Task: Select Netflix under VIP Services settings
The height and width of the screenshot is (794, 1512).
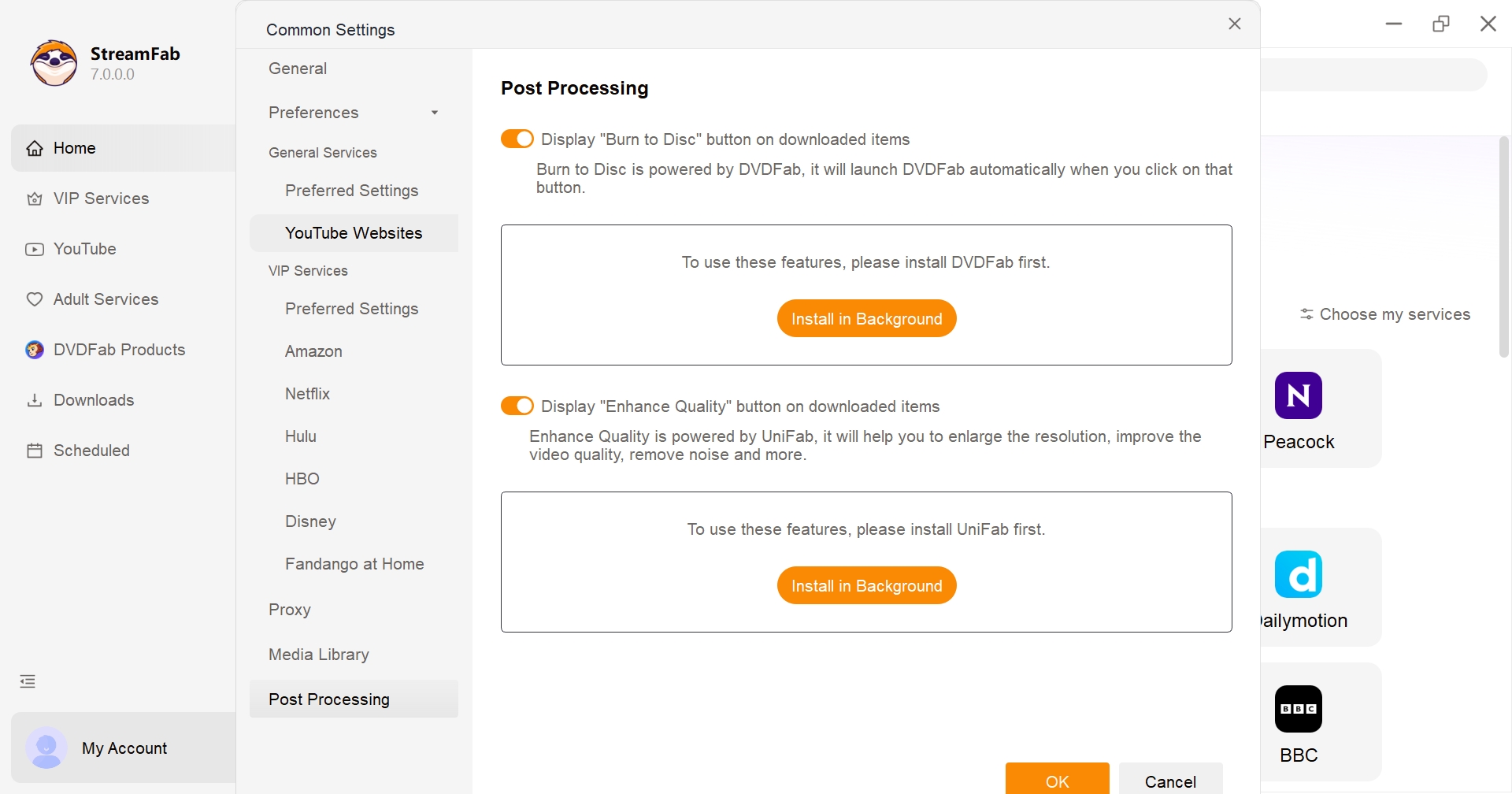Action: coord(307,394)
